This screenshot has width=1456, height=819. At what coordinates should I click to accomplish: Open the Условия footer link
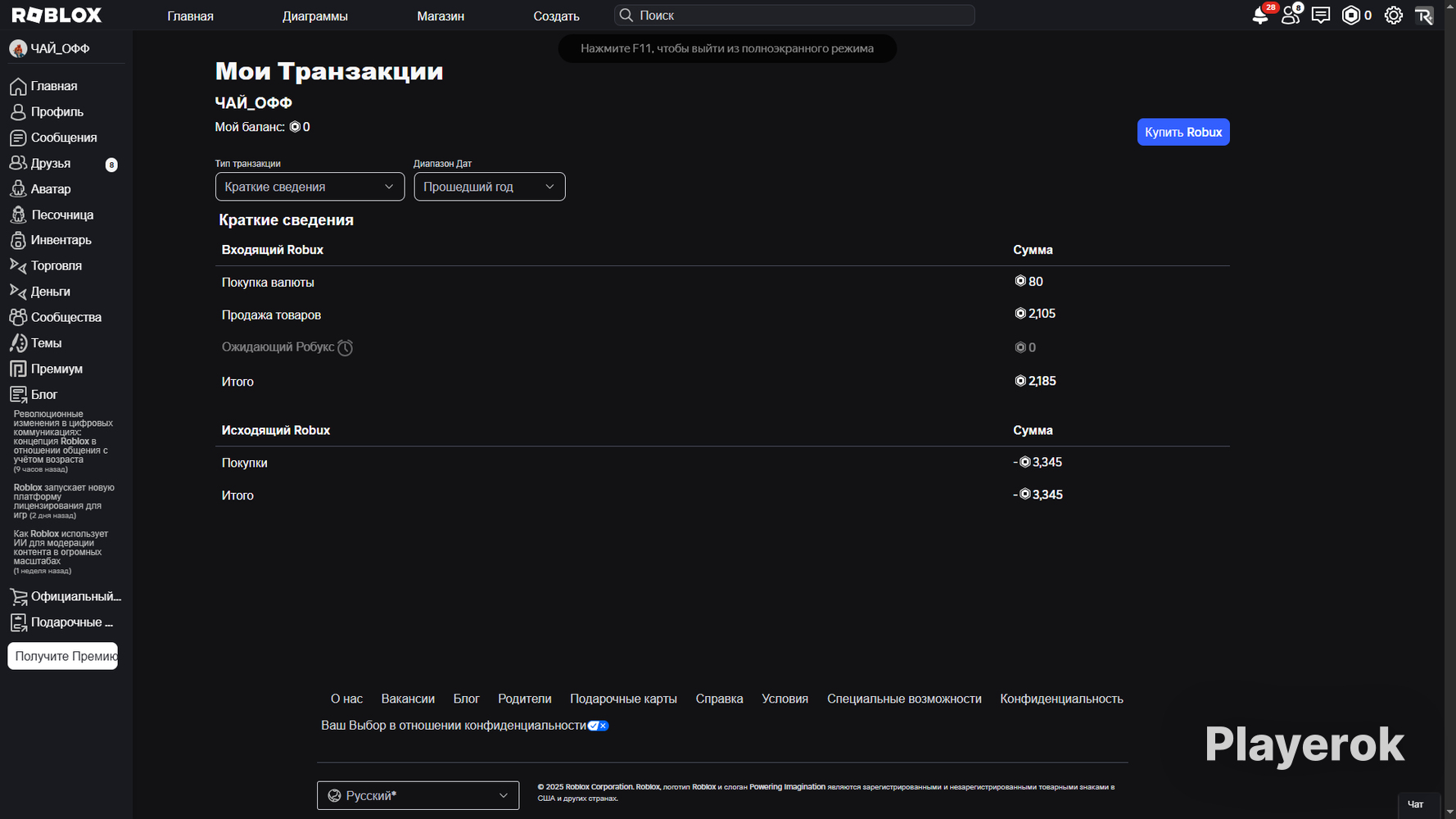[785, 699]
